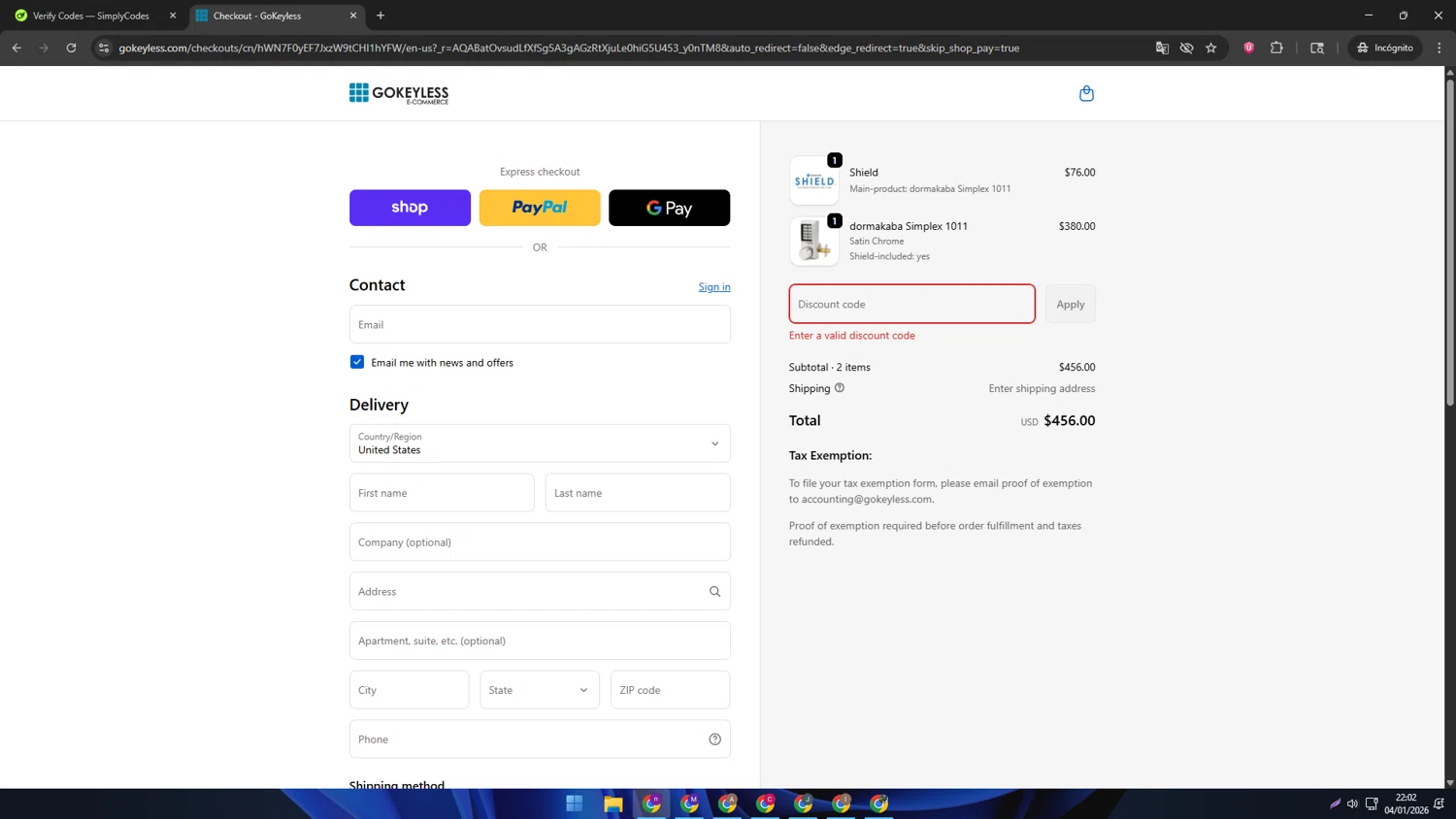Click the City field

pos(410,690)
